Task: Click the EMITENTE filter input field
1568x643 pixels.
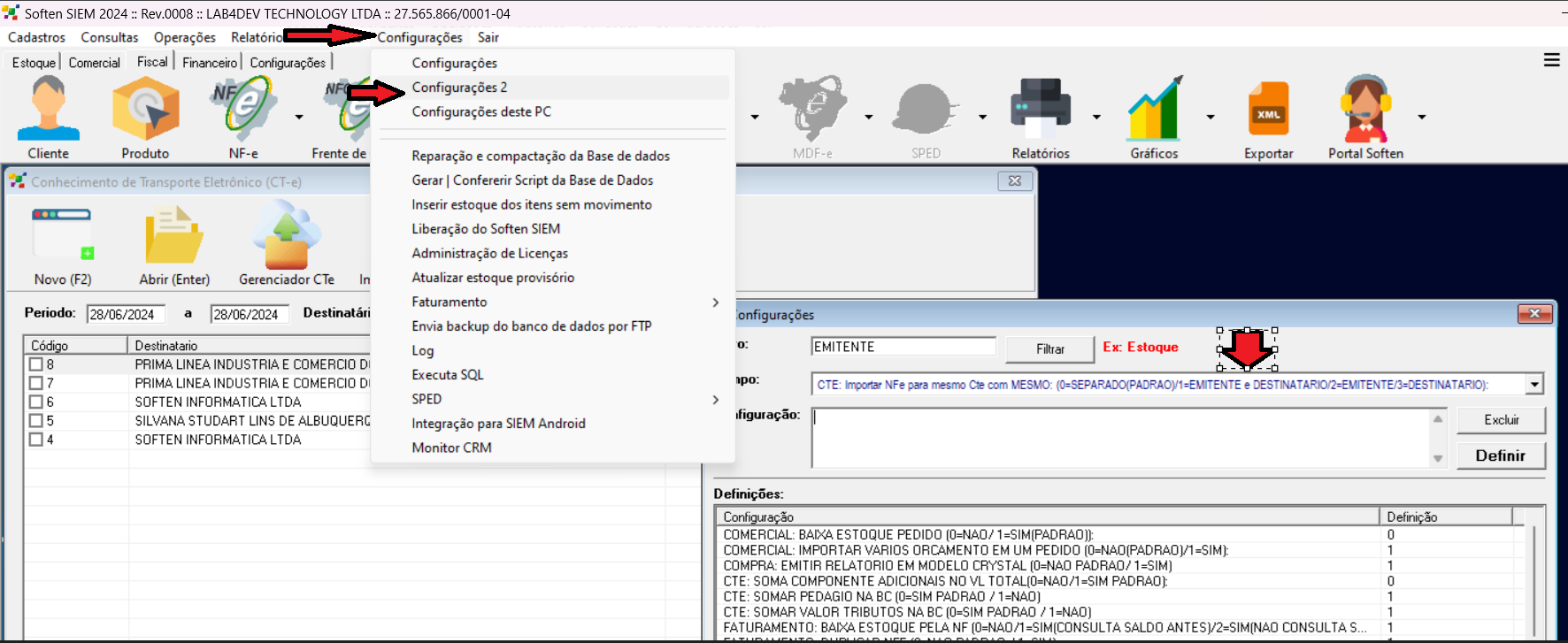Action: coord(903,347)
